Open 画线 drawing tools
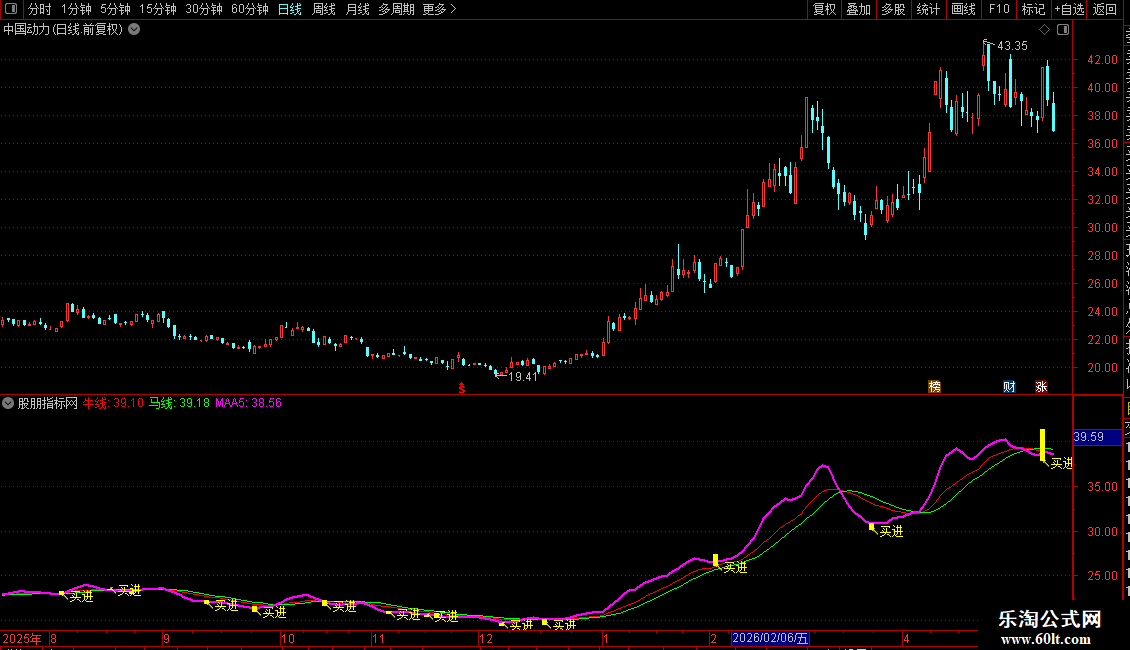The image size is (1130, 650). pos(964,9)
